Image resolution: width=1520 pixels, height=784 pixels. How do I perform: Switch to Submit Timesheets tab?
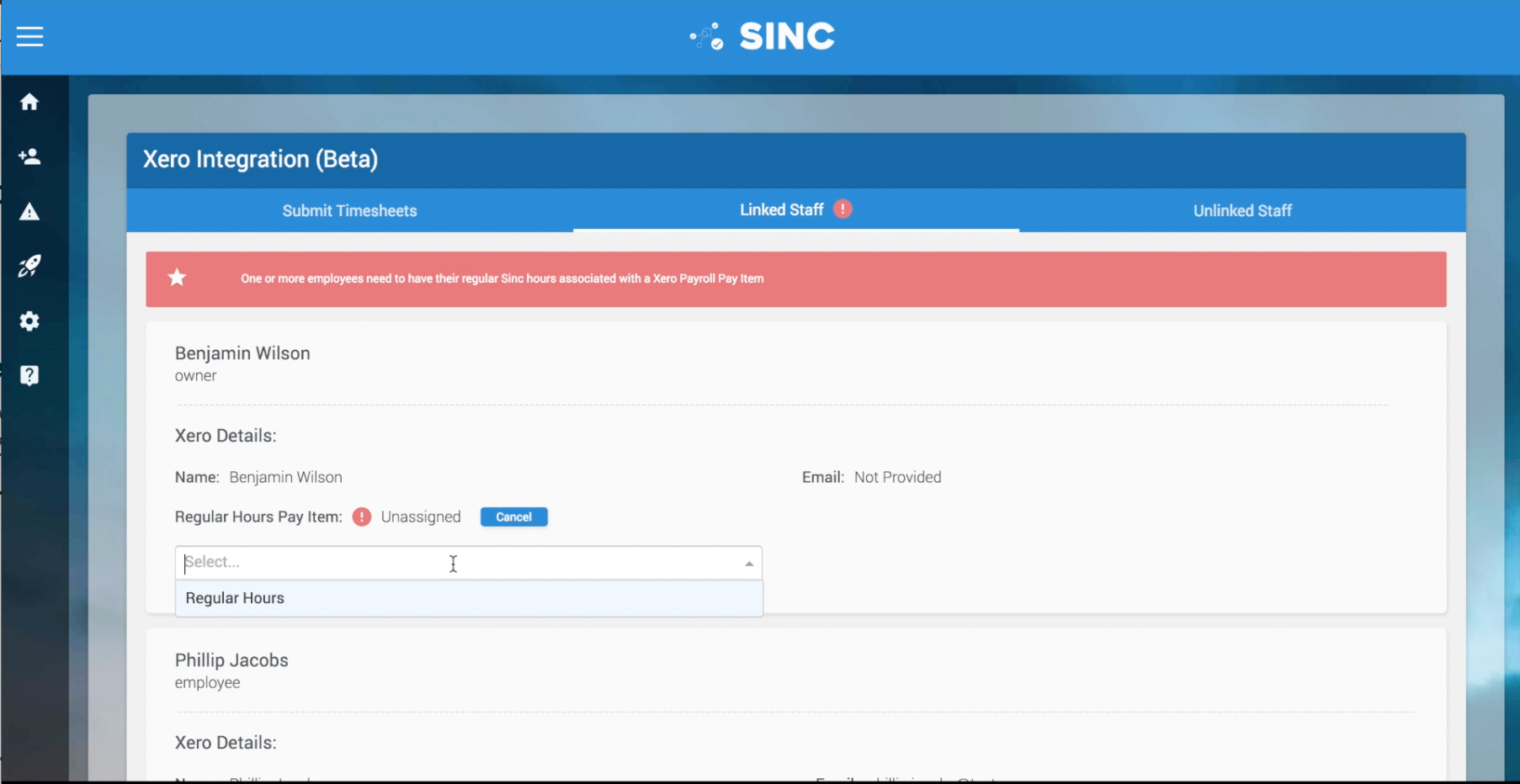tap(349, 210)
